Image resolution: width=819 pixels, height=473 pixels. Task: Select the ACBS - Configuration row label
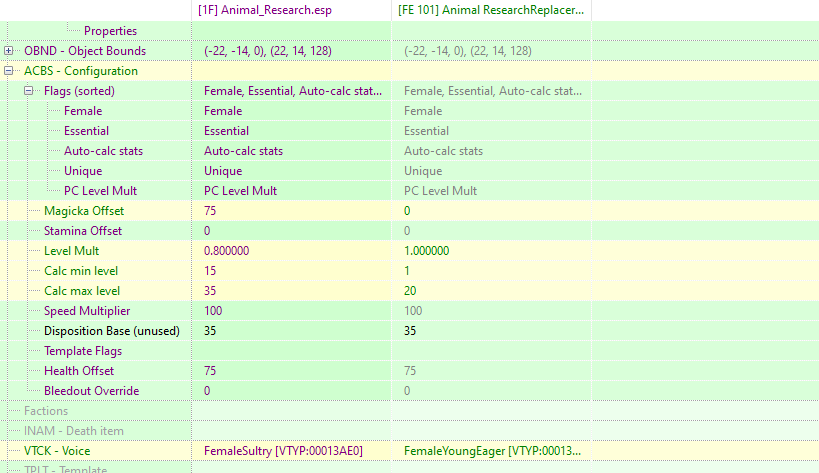coord(81,71)
